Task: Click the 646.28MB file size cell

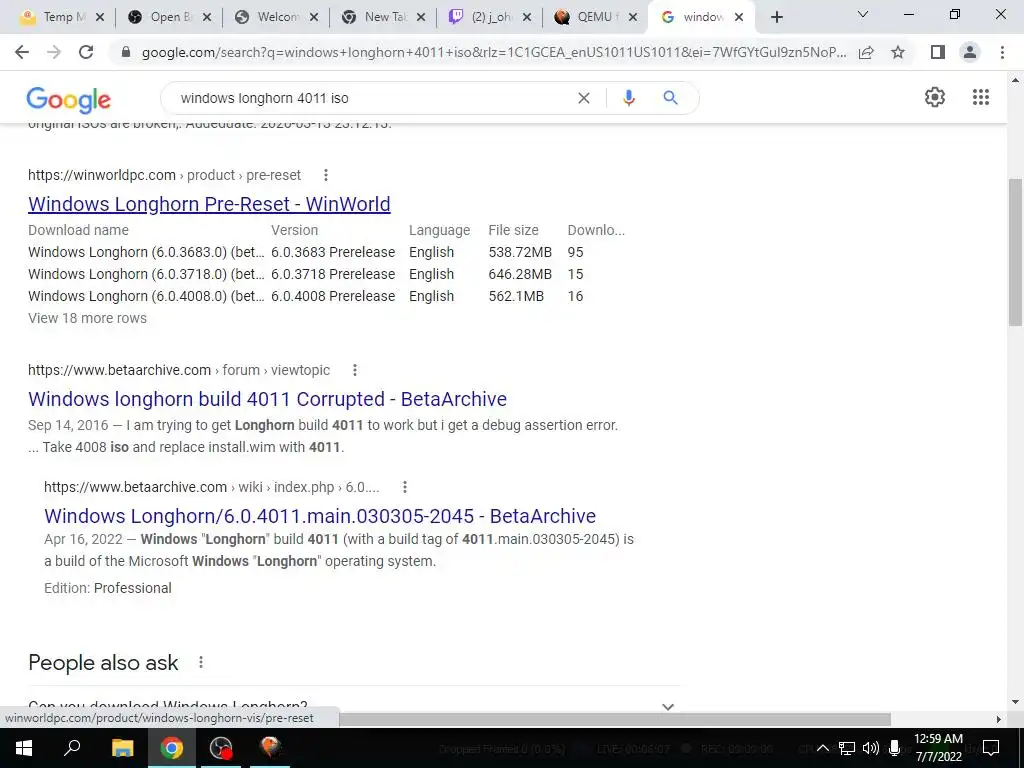Action: tap(520, 274)
